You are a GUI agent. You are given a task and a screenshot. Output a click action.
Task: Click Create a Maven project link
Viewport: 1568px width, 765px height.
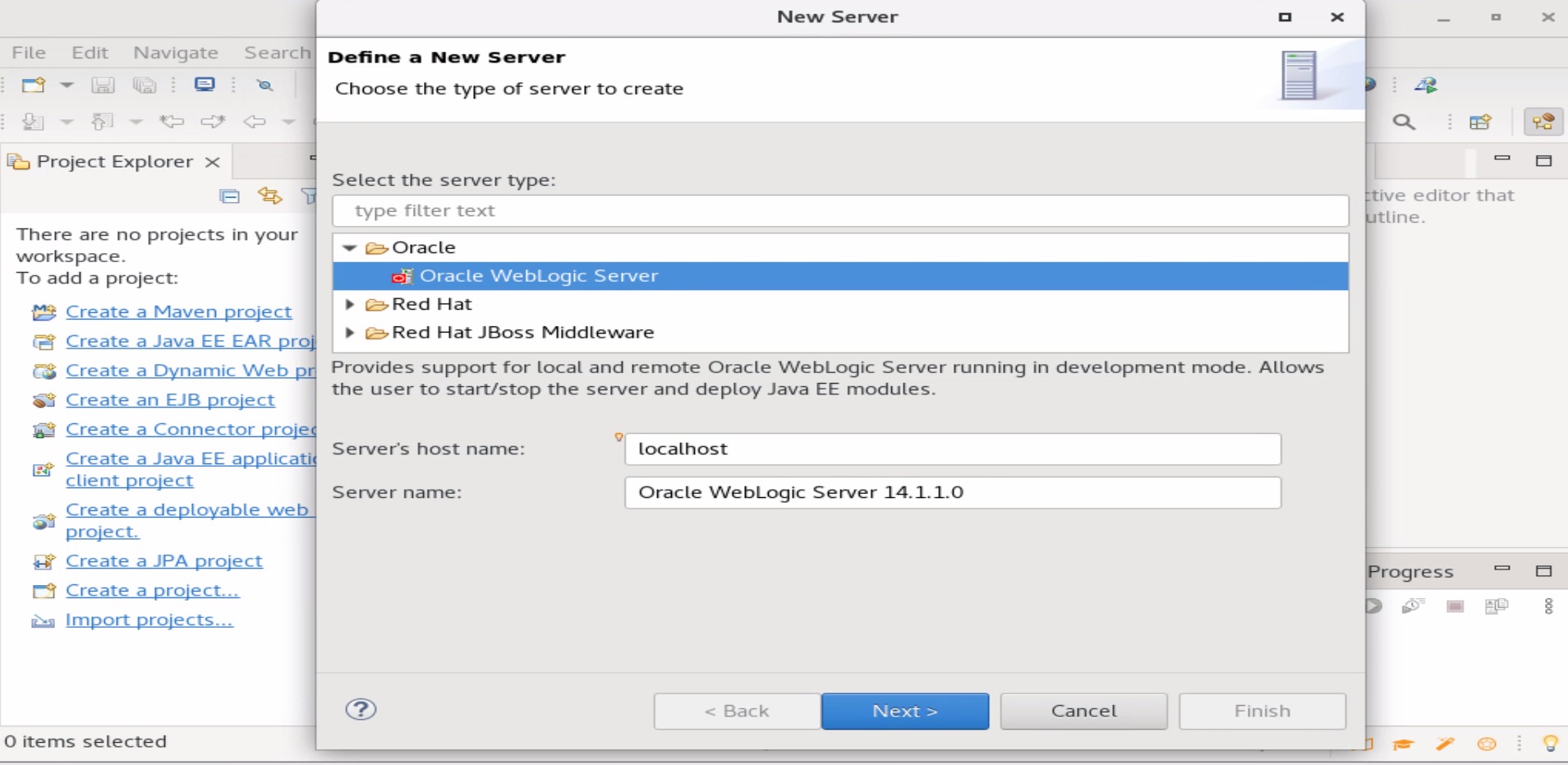[178, 312]
